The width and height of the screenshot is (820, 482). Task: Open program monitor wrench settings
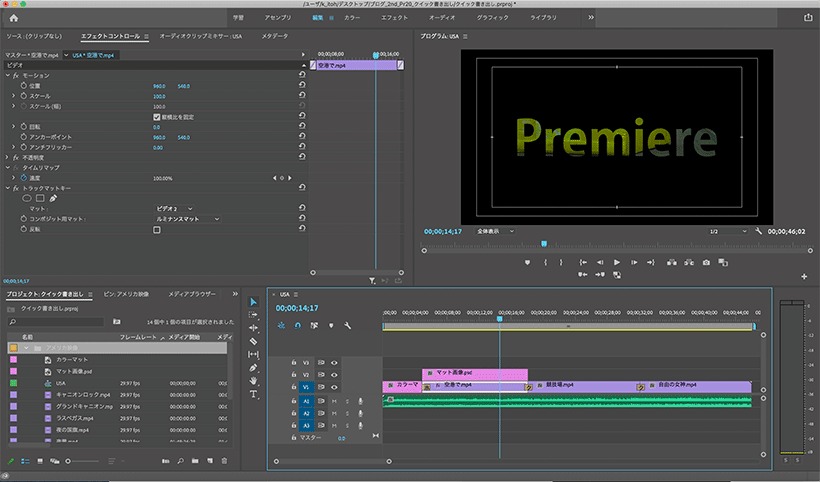758,231
